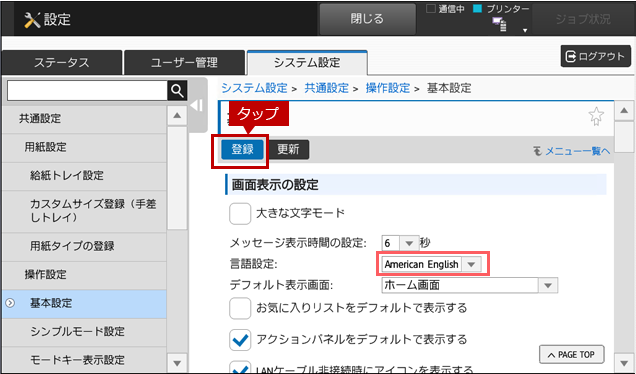The height and width of the screenshot is (374, 636).
Task: Go to 共通設定 breadcrumb link
Action: pos(327,88)
